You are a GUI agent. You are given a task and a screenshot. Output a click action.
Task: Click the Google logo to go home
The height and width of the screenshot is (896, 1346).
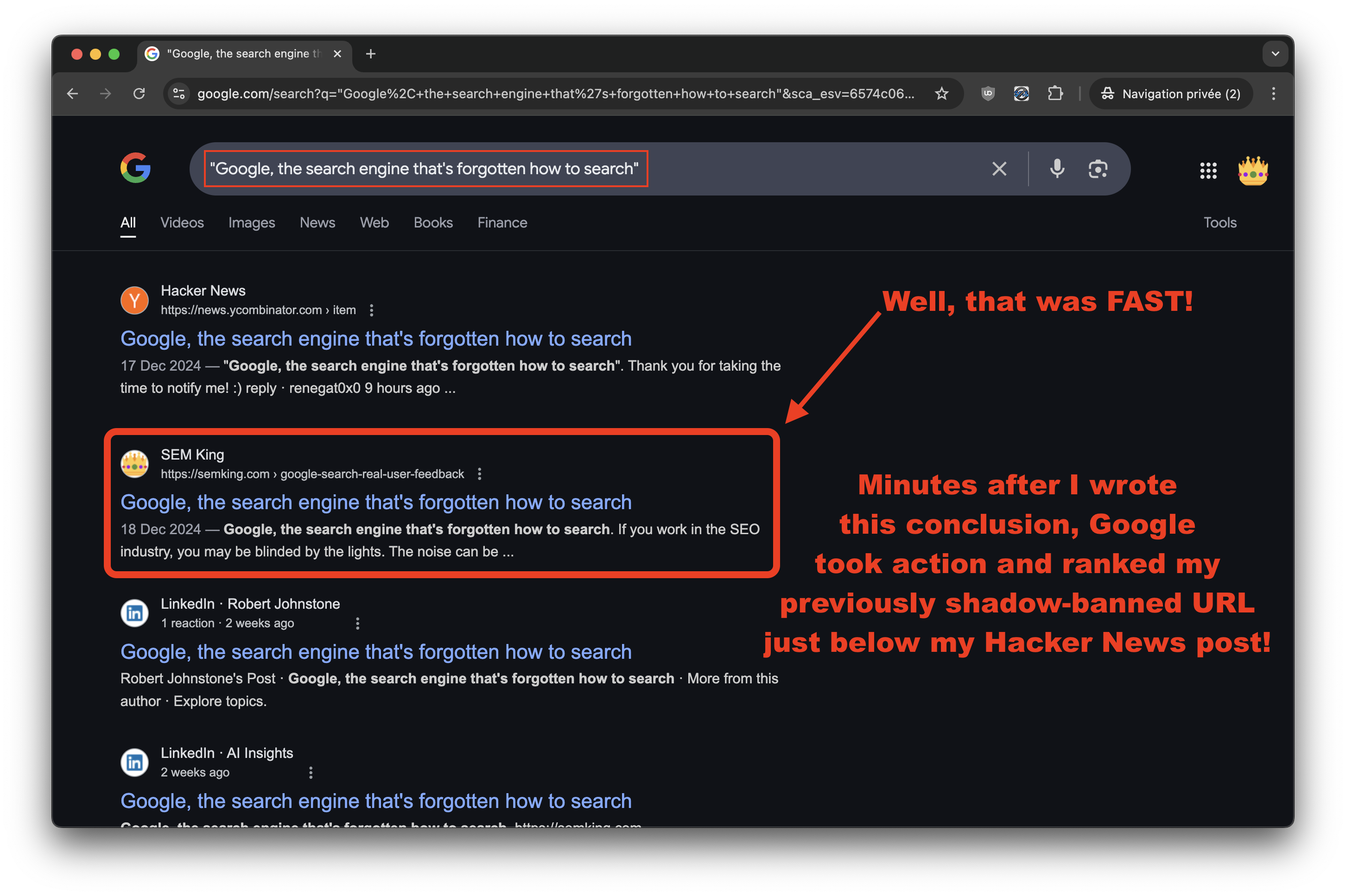point(135,168)
